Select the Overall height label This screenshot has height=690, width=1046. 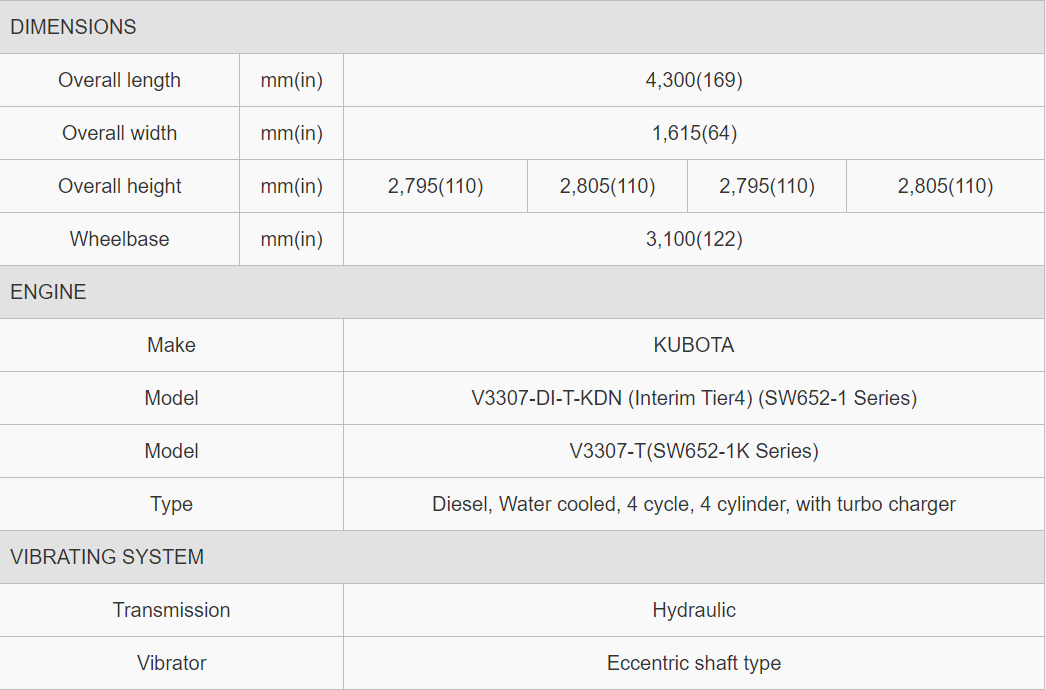point(120,186)
